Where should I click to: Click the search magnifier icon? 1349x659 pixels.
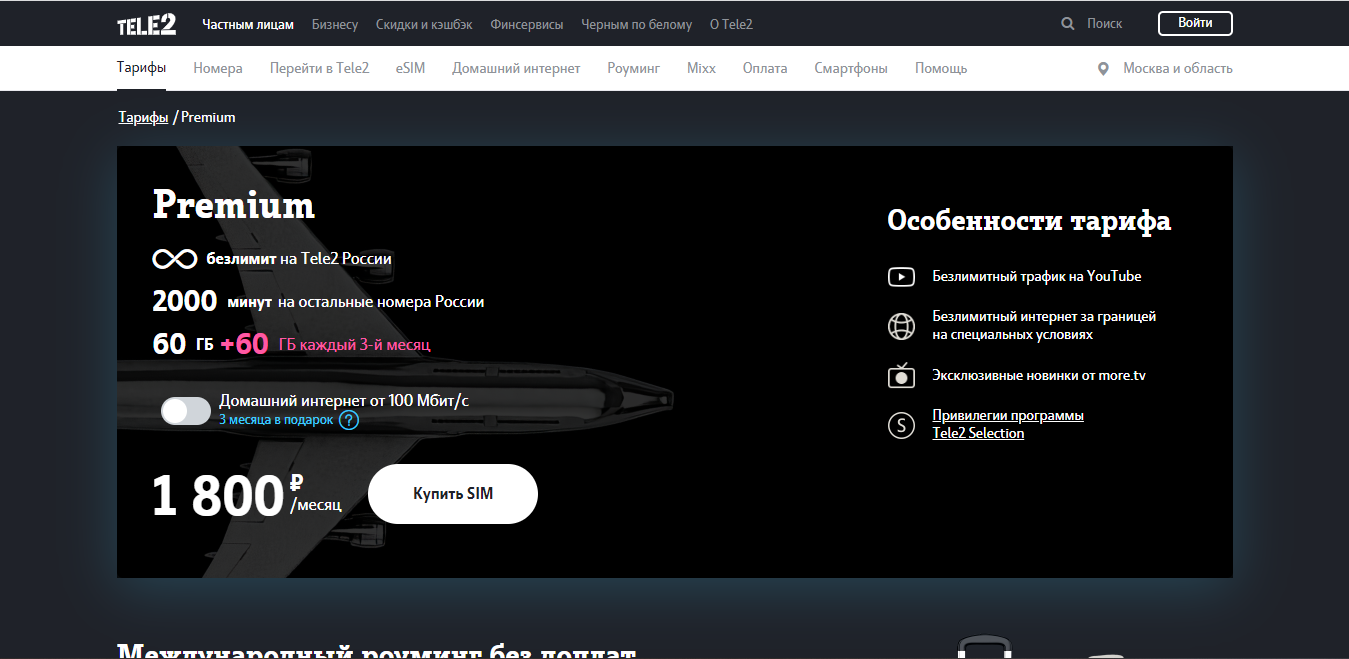coord(1068,23)
